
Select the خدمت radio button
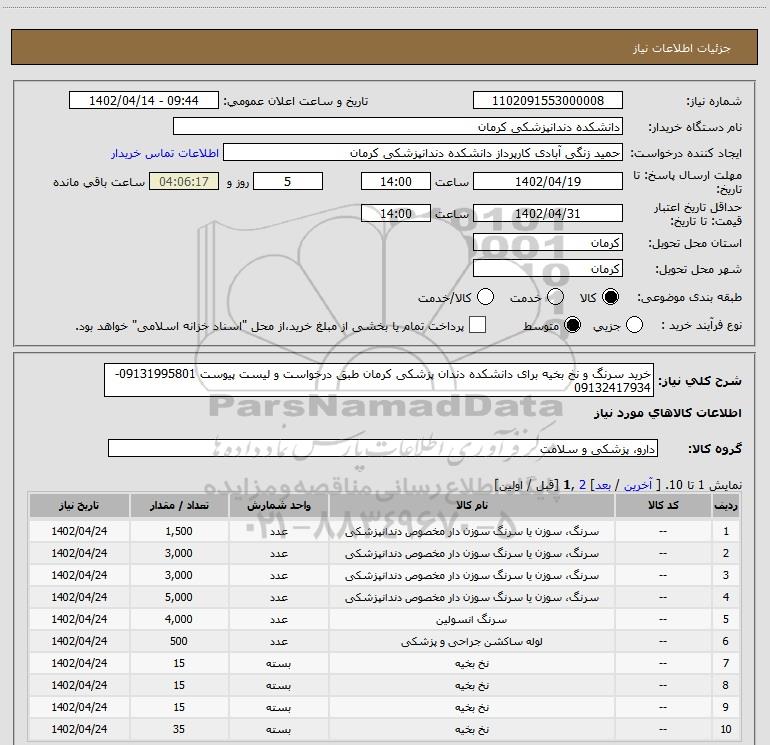[x=555, y=297]
